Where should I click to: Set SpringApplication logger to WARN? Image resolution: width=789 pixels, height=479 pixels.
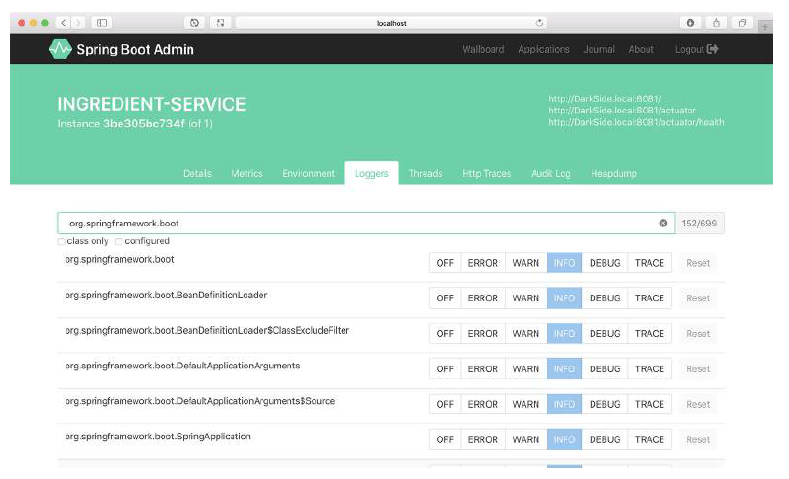click(525, 439)
